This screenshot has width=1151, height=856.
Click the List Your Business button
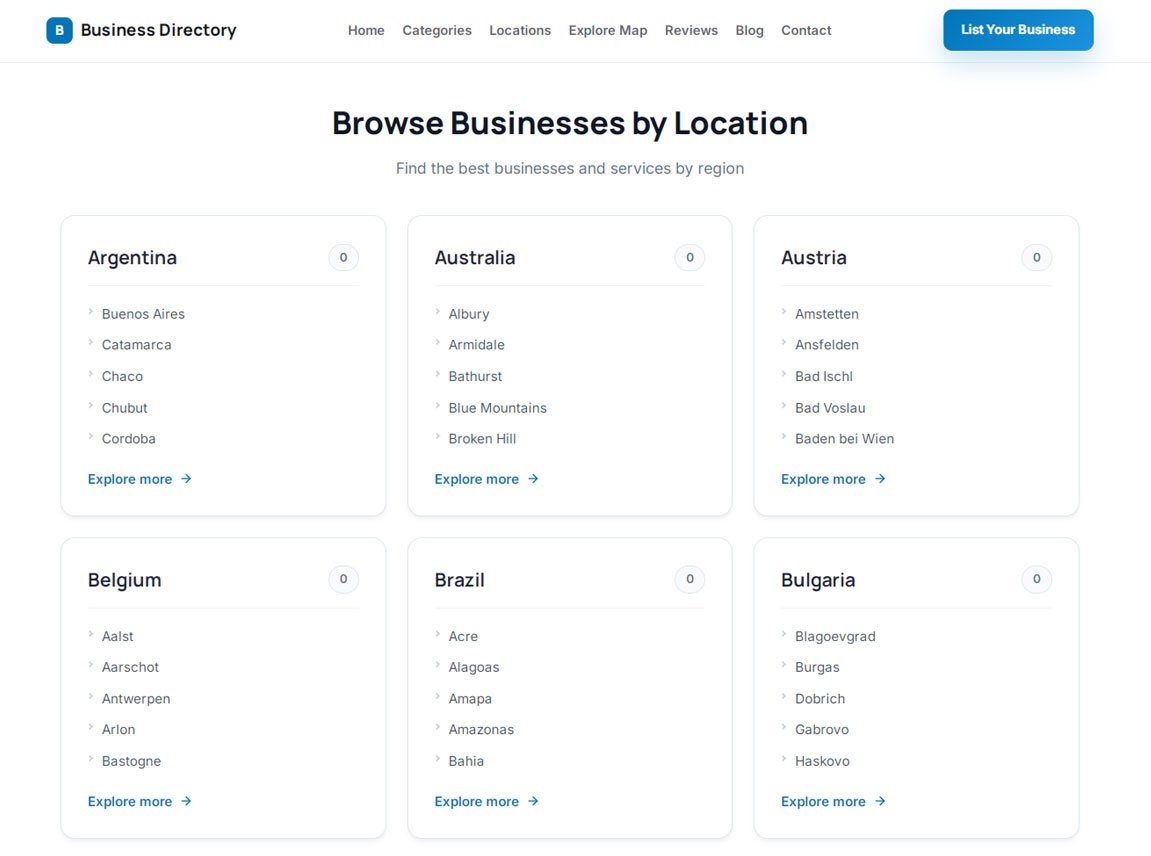coord(1018,30)
